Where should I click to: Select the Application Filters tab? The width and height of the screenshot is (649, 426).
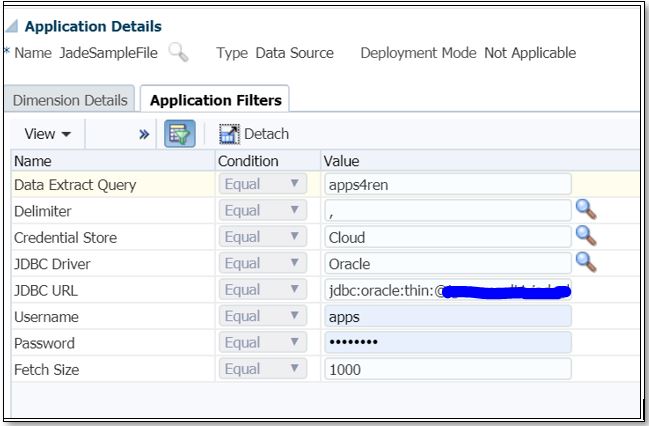[x=214, y=100]
